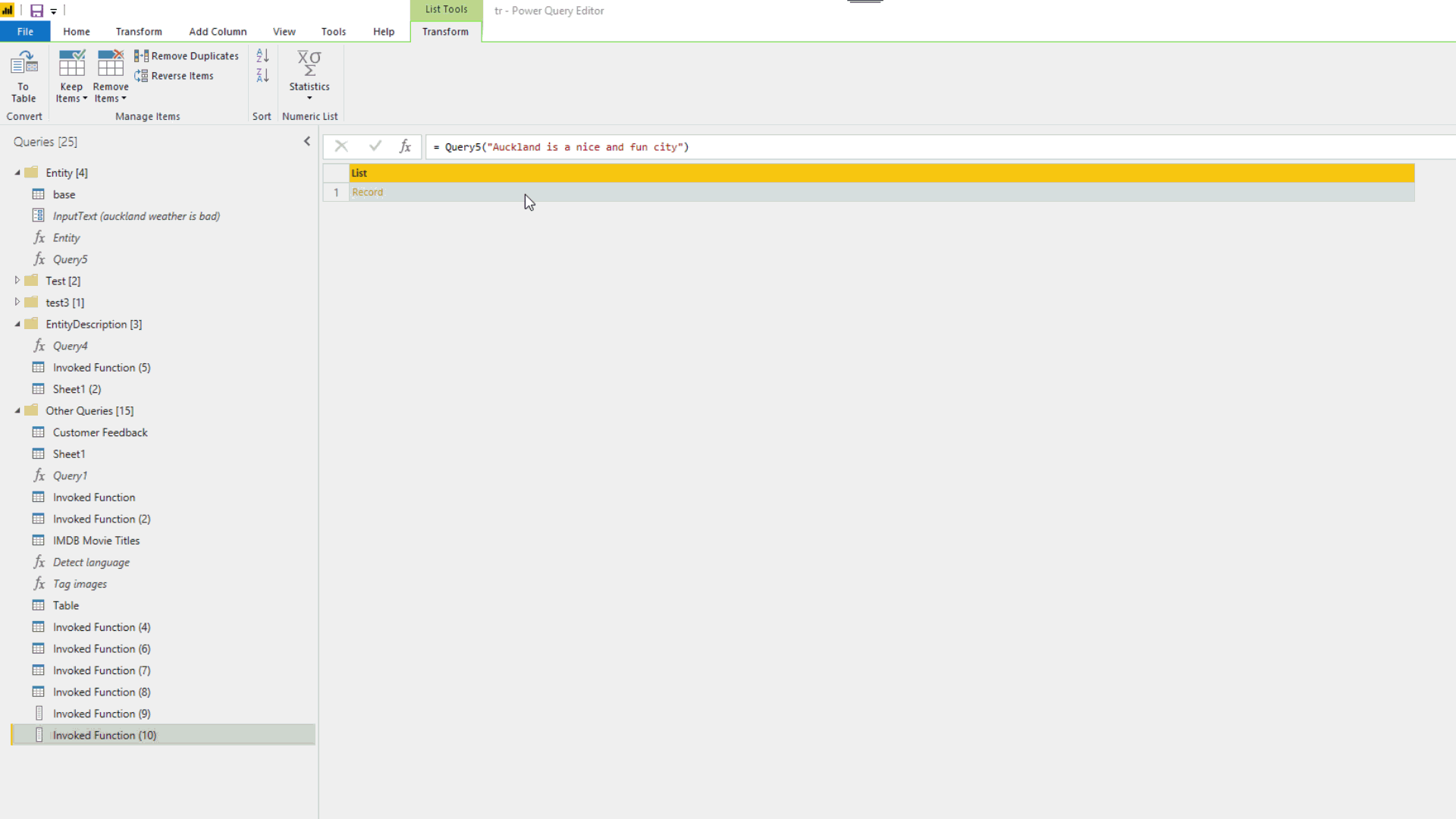Confirm formula with checkmark icon
Image resolution: width=1456 pixels, height=819 pixels.
pyautogui.click(x=375, y=146)
